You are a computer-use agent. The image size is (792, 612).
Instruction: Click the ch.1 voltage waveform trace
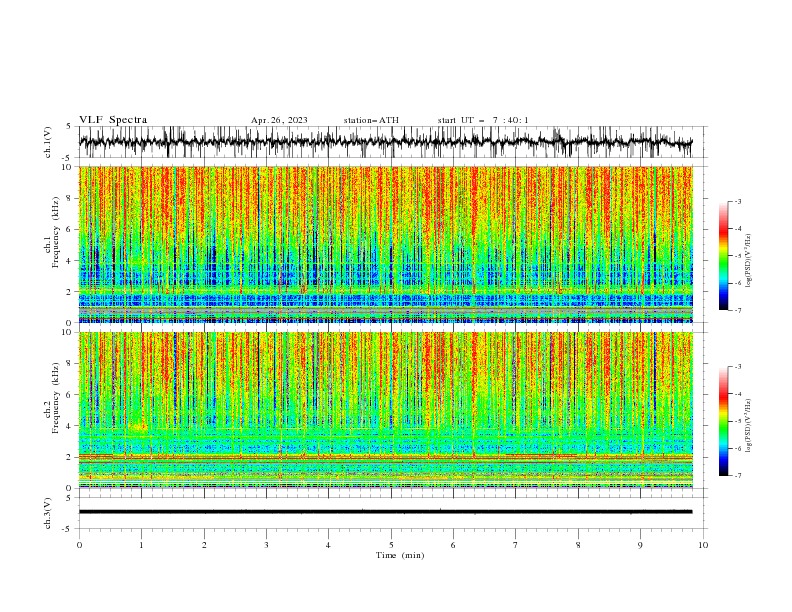click(x=385, y=142)
